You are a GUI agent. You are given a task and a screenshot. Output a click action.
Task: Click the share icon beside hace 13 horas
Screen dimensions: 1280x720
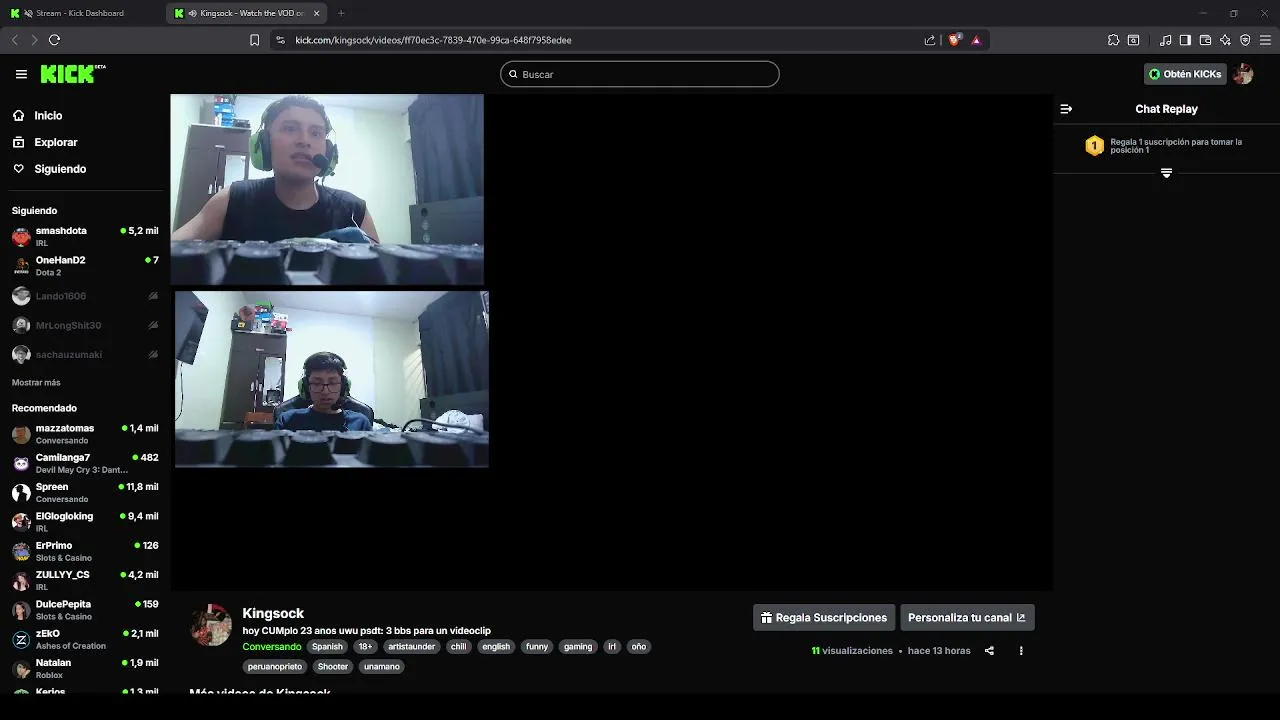pyautogui.click(x=989, y=651)
